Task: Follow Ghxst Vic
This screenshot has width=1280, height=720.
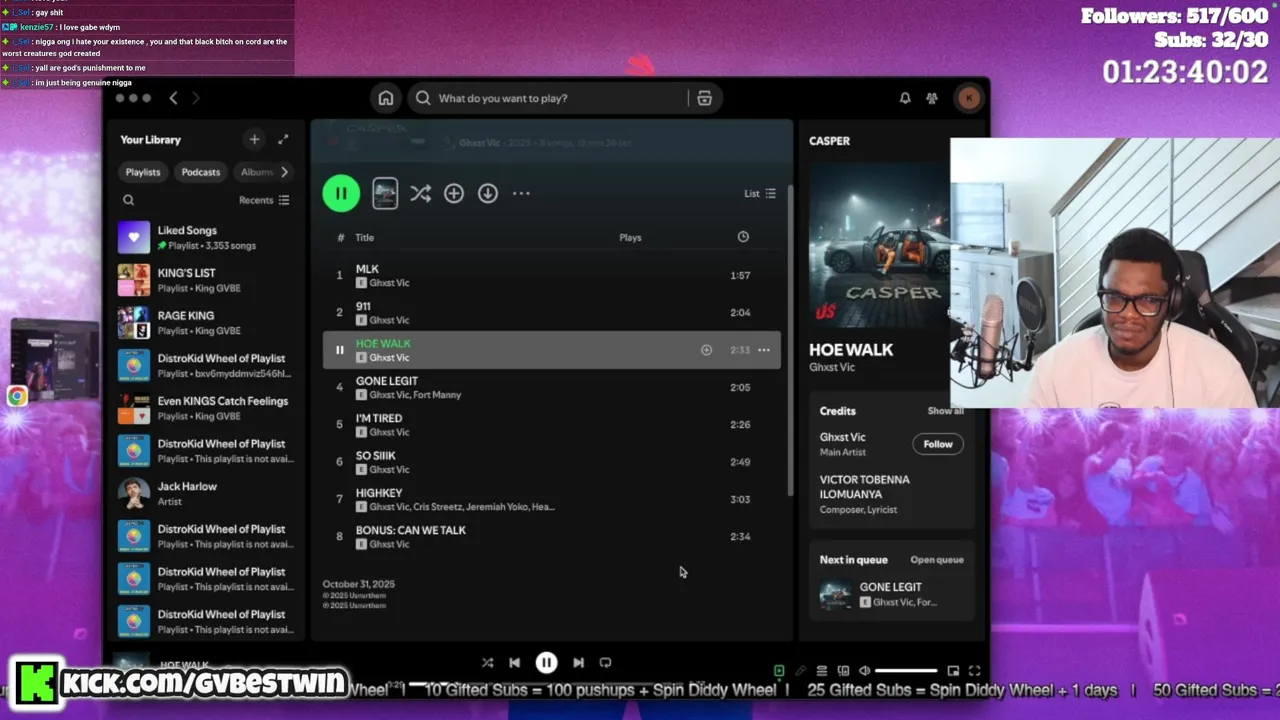Action: tap(938, 444)
